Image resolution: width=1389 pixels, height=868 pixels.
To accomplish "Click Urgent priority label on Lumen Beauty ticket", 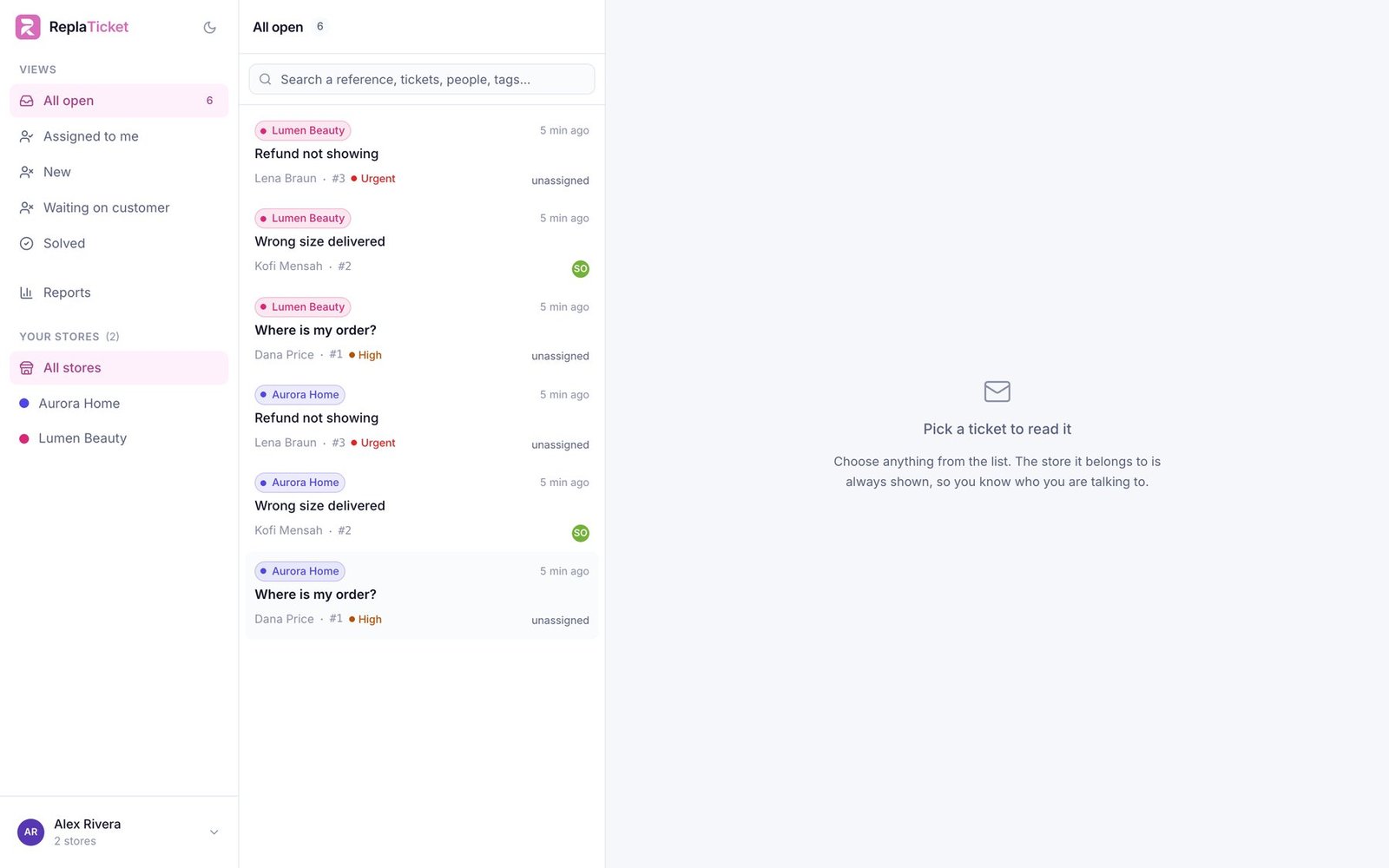I will pos(373,179).
